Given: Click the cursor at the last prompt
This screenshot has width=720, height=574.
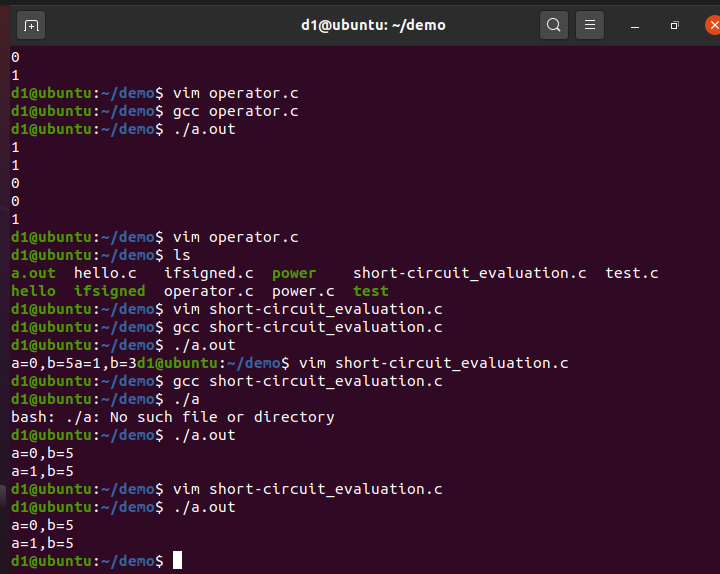Looking at the screenshot, I should coord(177,561).
